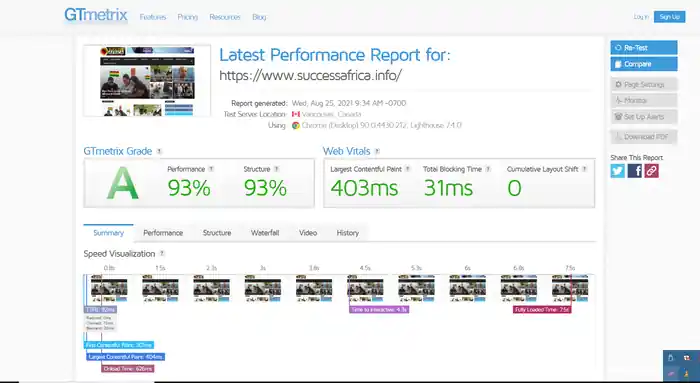Open the Structure tab
The height and width of the screenshot is (383, 700).
[217, 233]
